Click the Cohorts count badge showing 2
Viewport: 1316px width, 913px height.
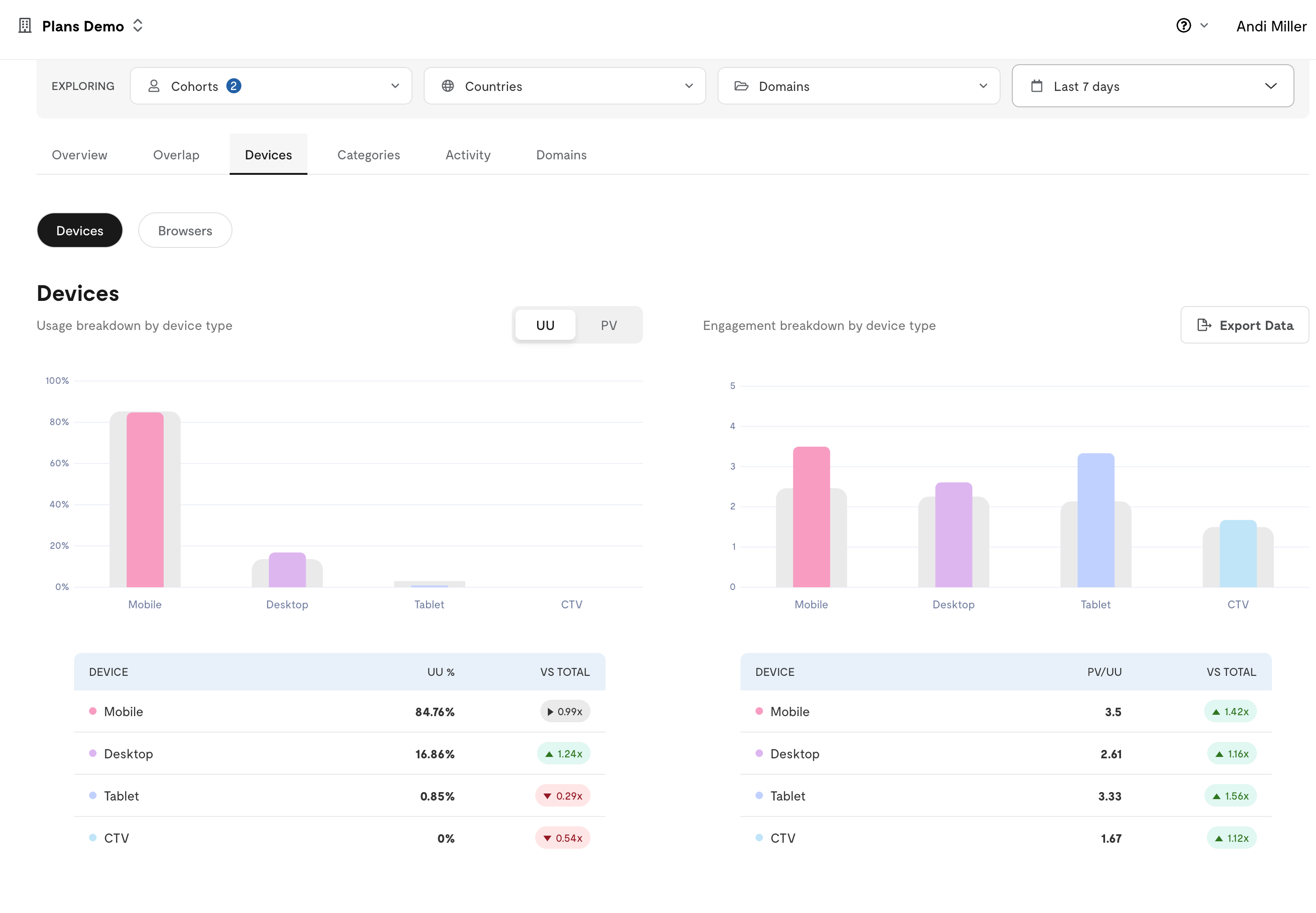pyautogui.click(x=233, y=86)
